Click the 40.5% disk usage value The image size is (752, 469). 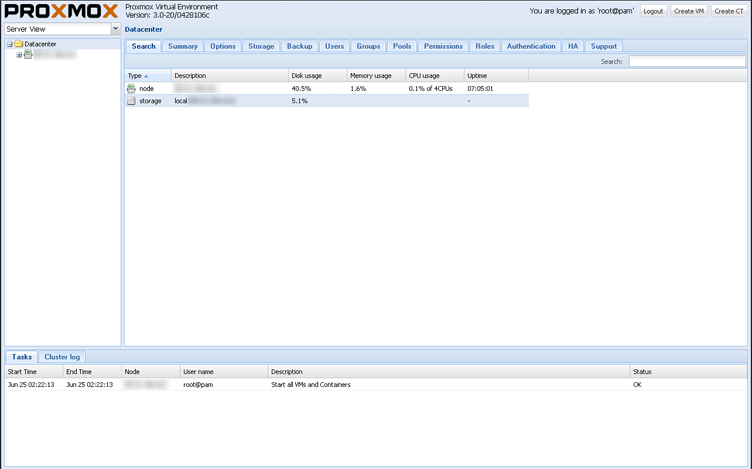pos(301,89)
